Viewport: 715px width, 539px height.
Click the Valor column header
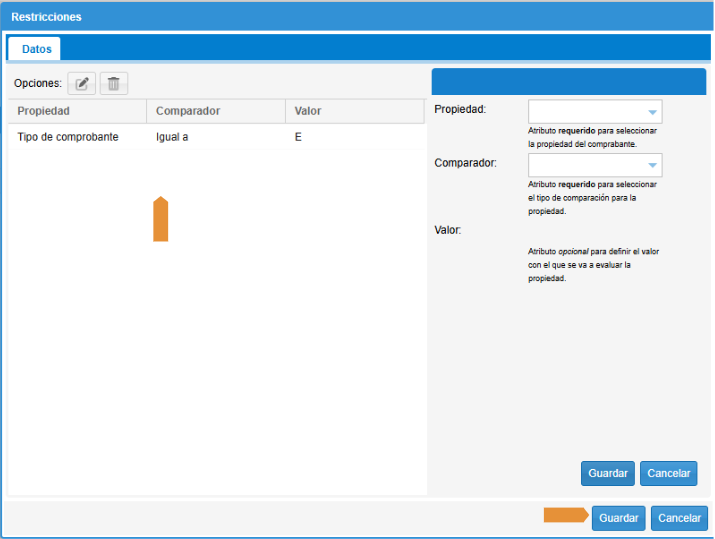point(308,111)
